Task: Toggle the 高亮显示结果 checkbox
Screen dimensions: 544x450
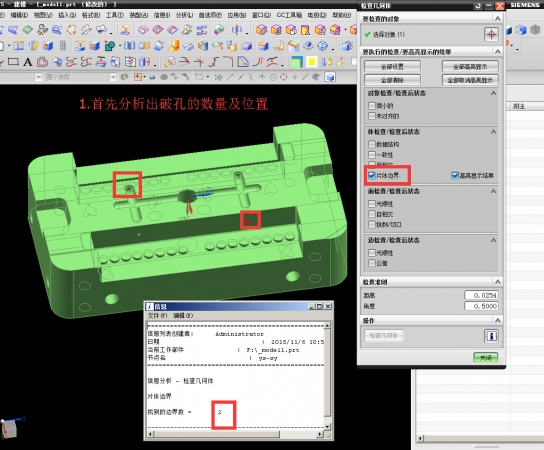Action: pyautogui.click(x=455, y=176)
